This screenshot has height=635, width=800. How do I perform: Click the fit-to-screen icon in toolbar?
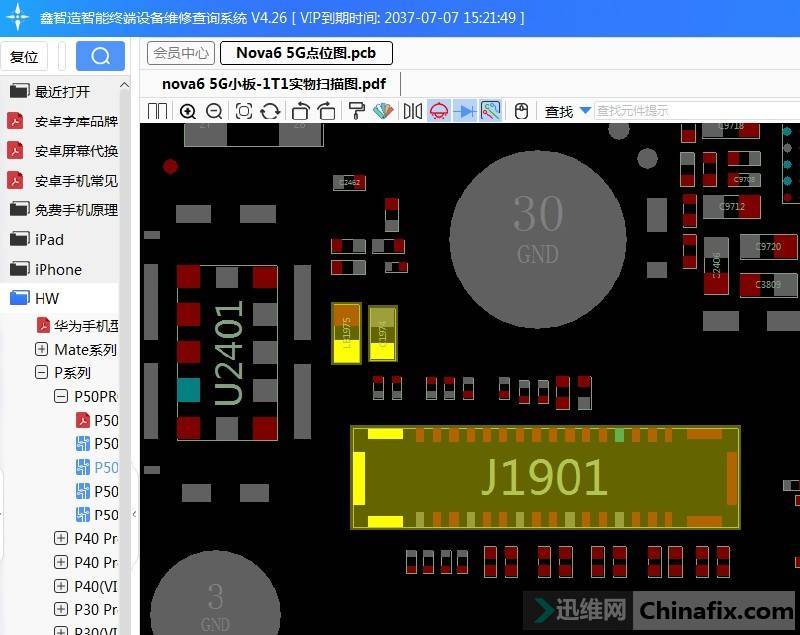[244, 111]
